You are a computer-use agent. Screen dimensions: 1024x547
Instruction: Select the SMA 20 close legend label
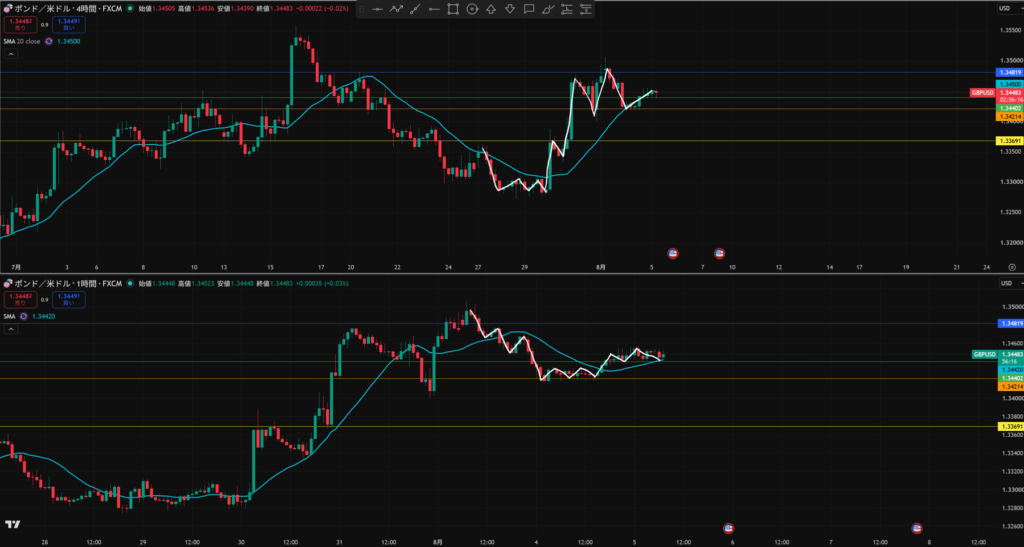tap(22, 41)
